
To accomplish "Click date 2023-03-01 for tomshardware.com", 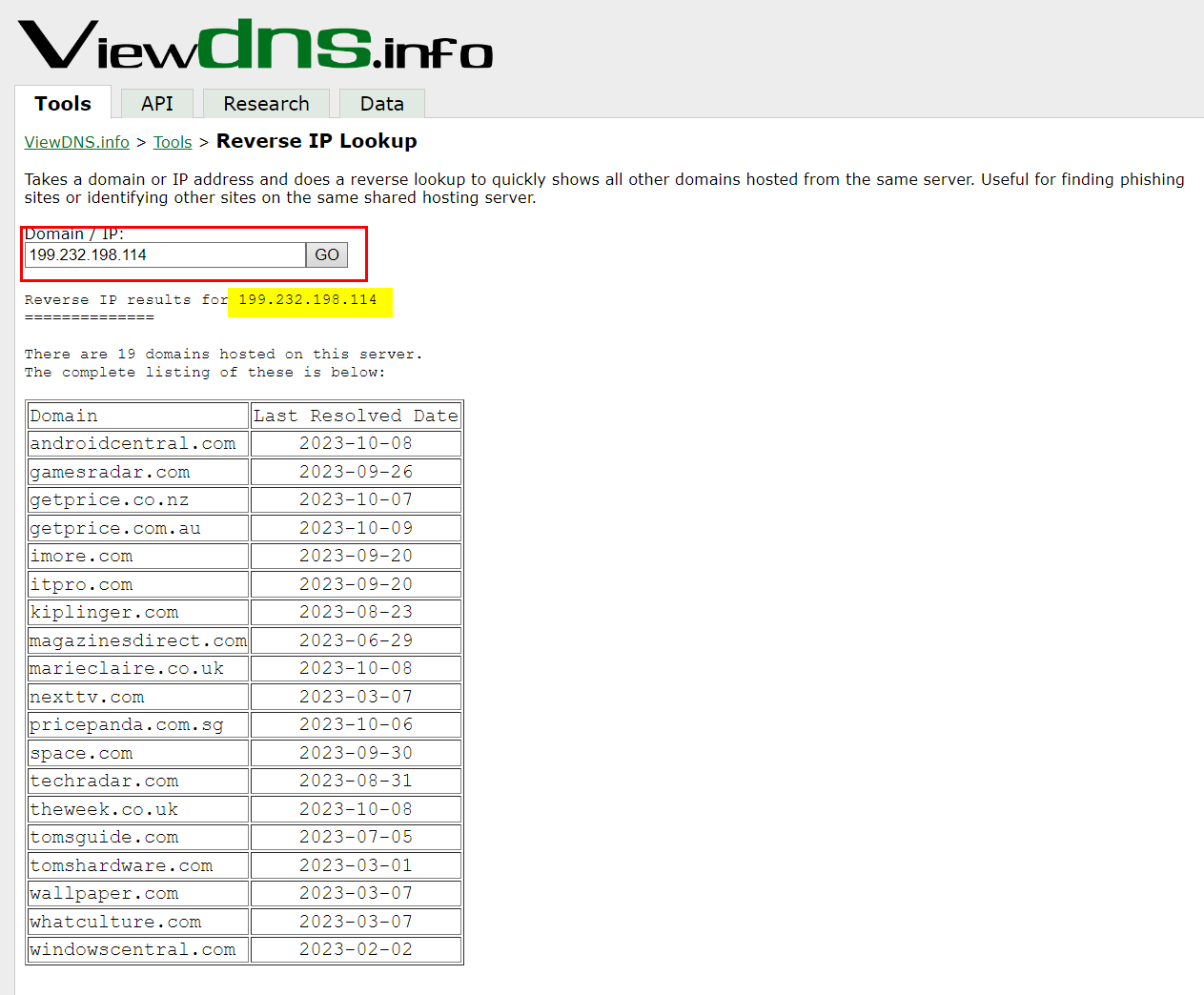I will click(x=356, y=865).
